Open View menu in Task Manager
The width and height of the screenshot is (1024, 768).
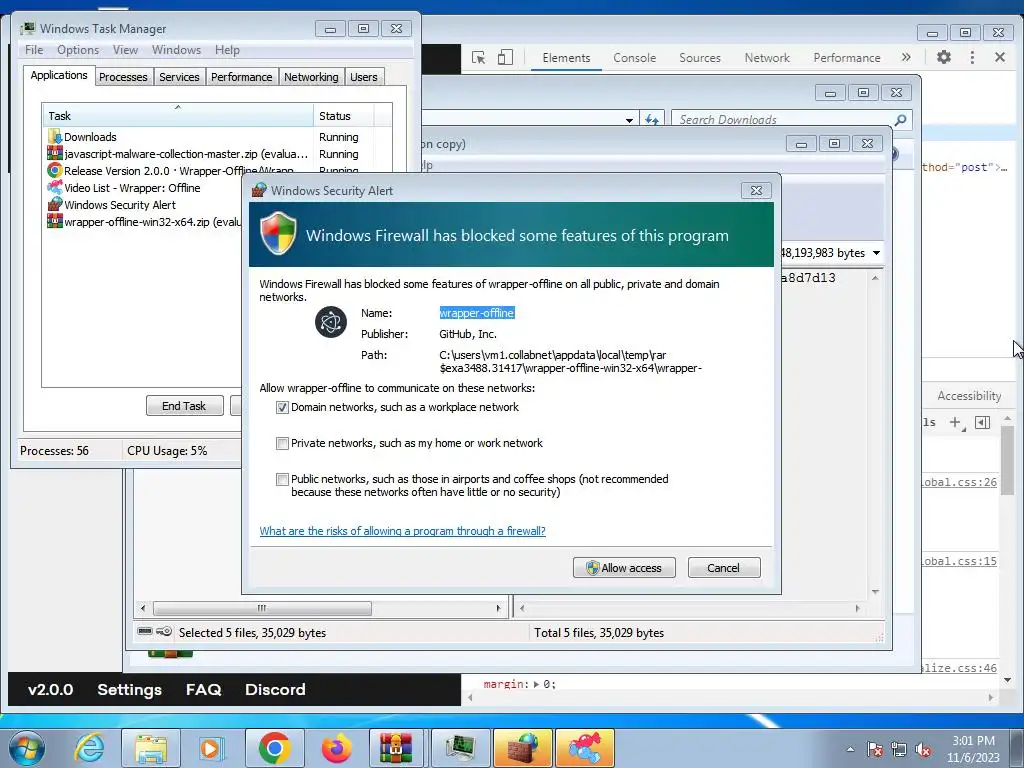click(x=125, y=50)
